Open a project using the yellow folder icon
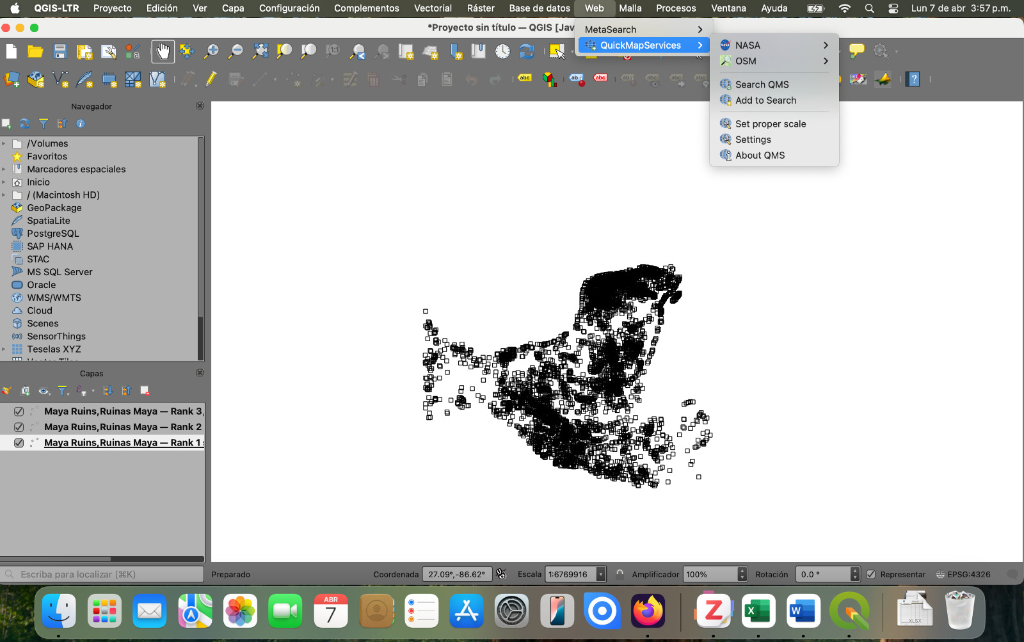Viewport: 1024px width, 642px height. tap(35, 52)
